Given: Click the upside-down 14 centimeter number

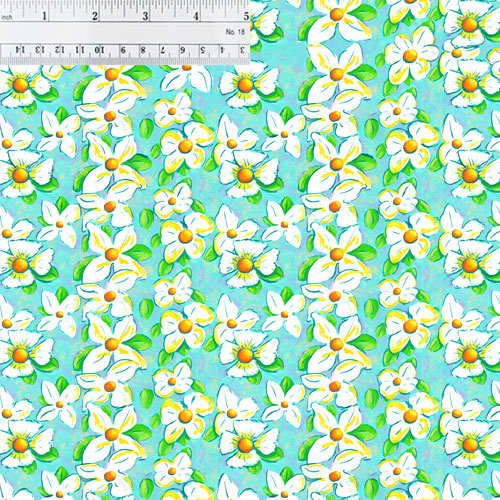Looking at the screenshot, I should 20,50.
